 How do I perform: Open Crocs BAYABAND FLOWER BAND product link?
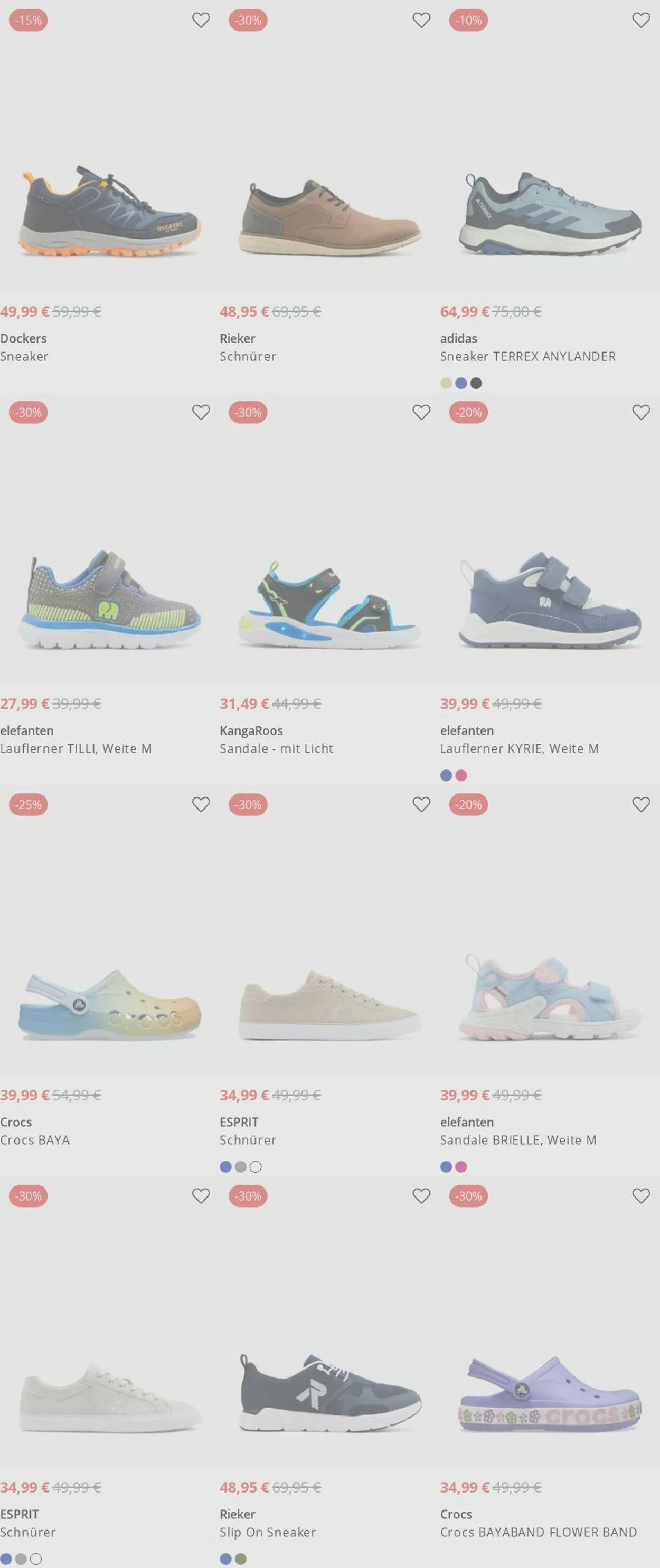pyautogui.click(x=538, y=1532)
